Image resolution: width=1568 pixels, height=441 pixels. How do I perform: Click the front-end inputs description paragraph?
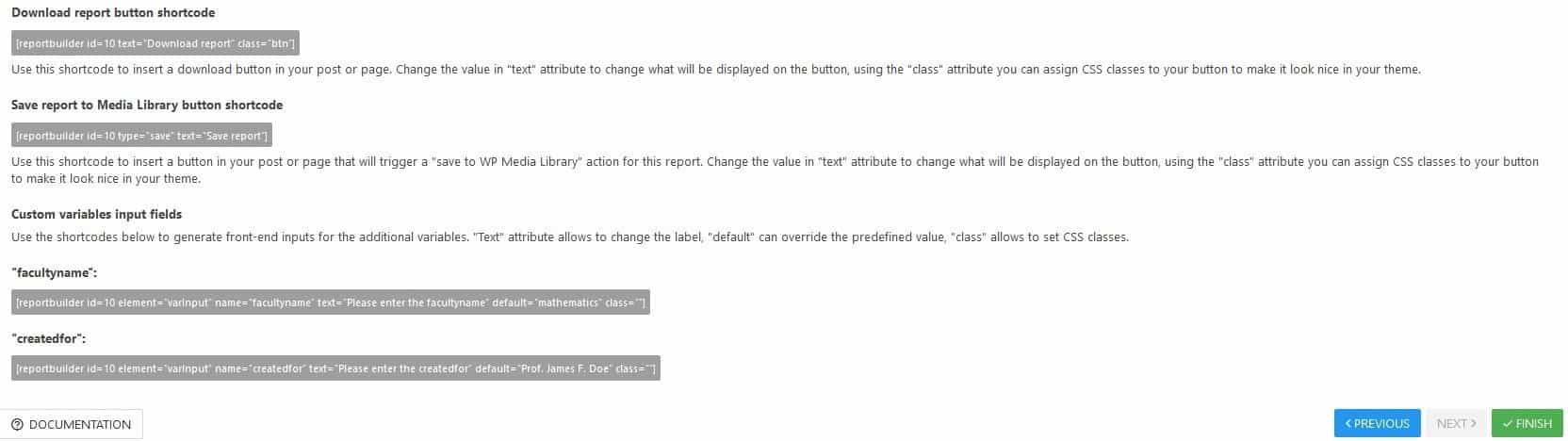[x=570, y=237]
